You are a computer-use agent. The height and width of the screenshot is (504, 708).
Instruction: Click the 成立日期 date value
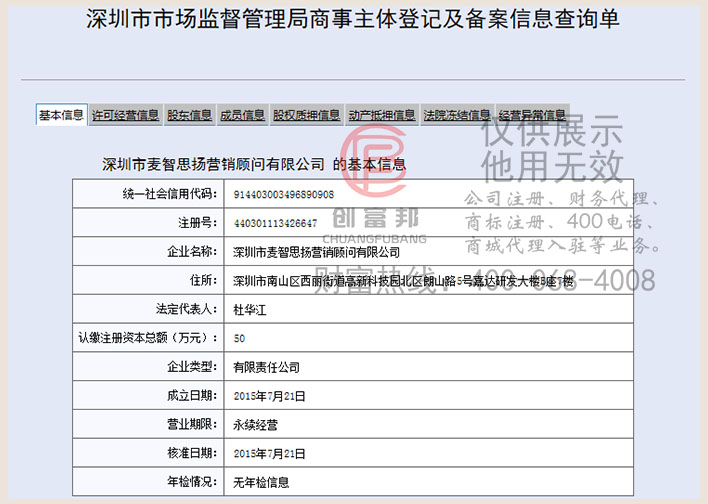point(270,396)
